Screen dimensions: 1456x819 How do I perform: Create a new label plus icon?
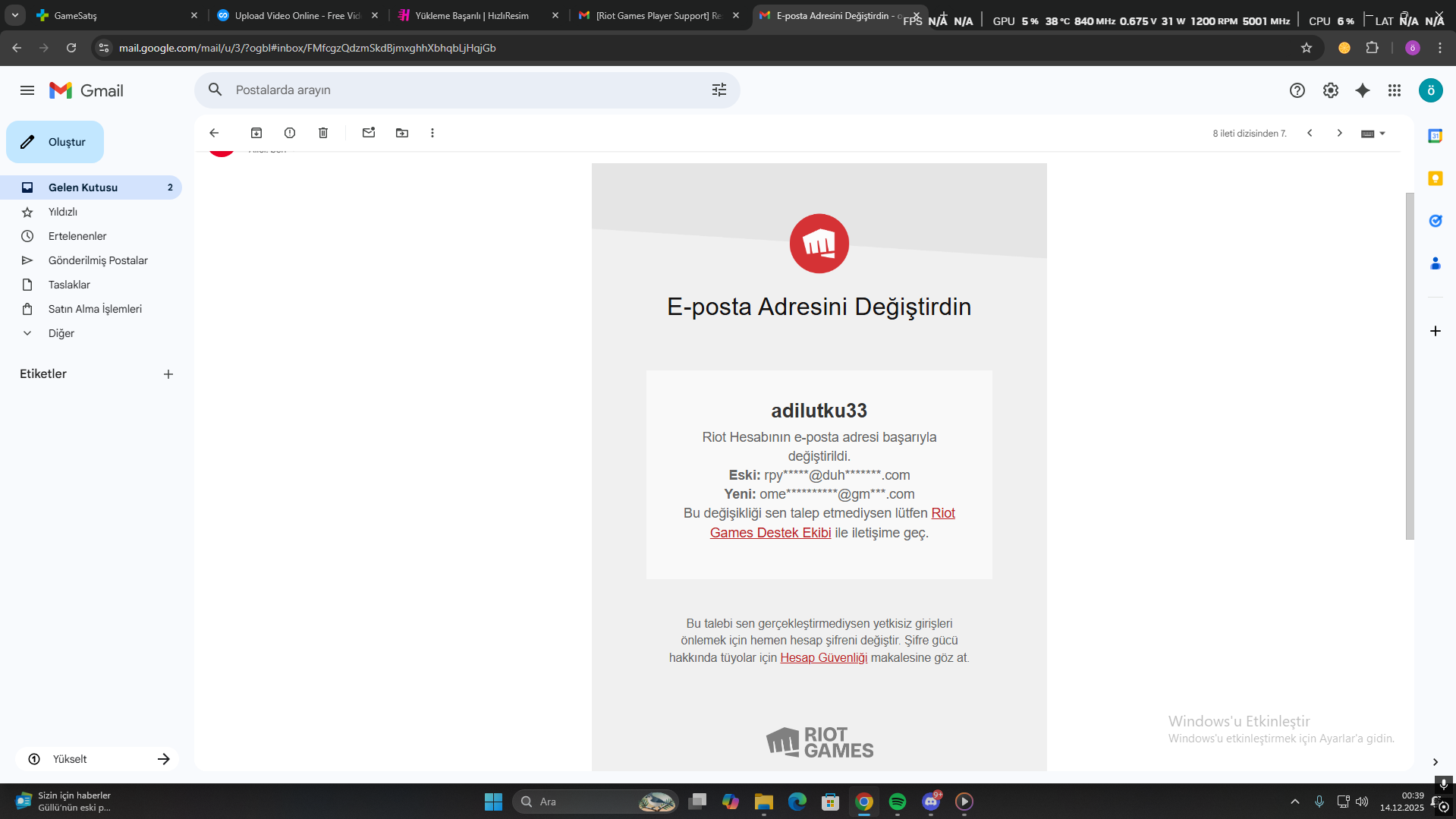coord(168,374)
